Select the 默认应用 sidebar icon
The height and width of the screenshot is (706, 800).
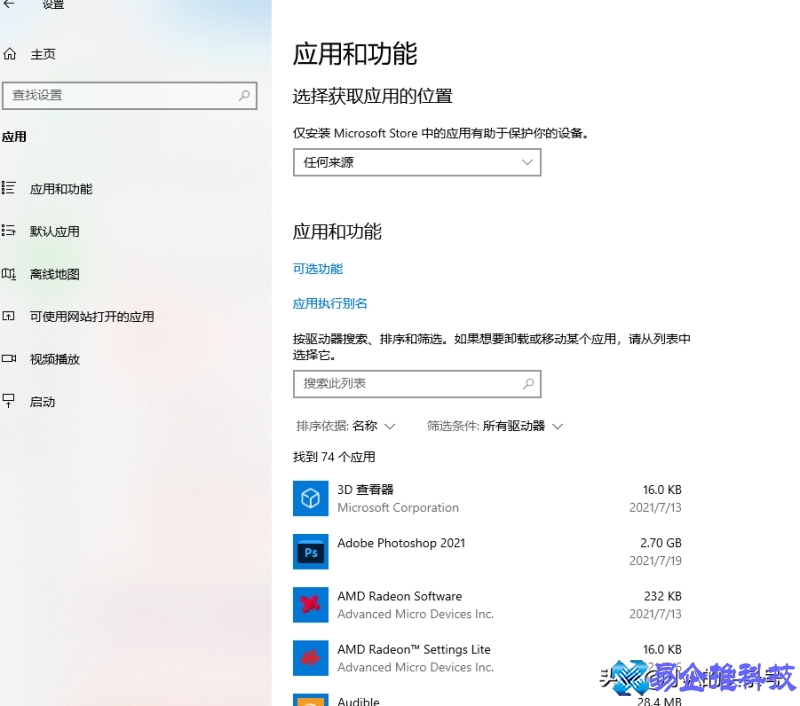tap(9, 231)
